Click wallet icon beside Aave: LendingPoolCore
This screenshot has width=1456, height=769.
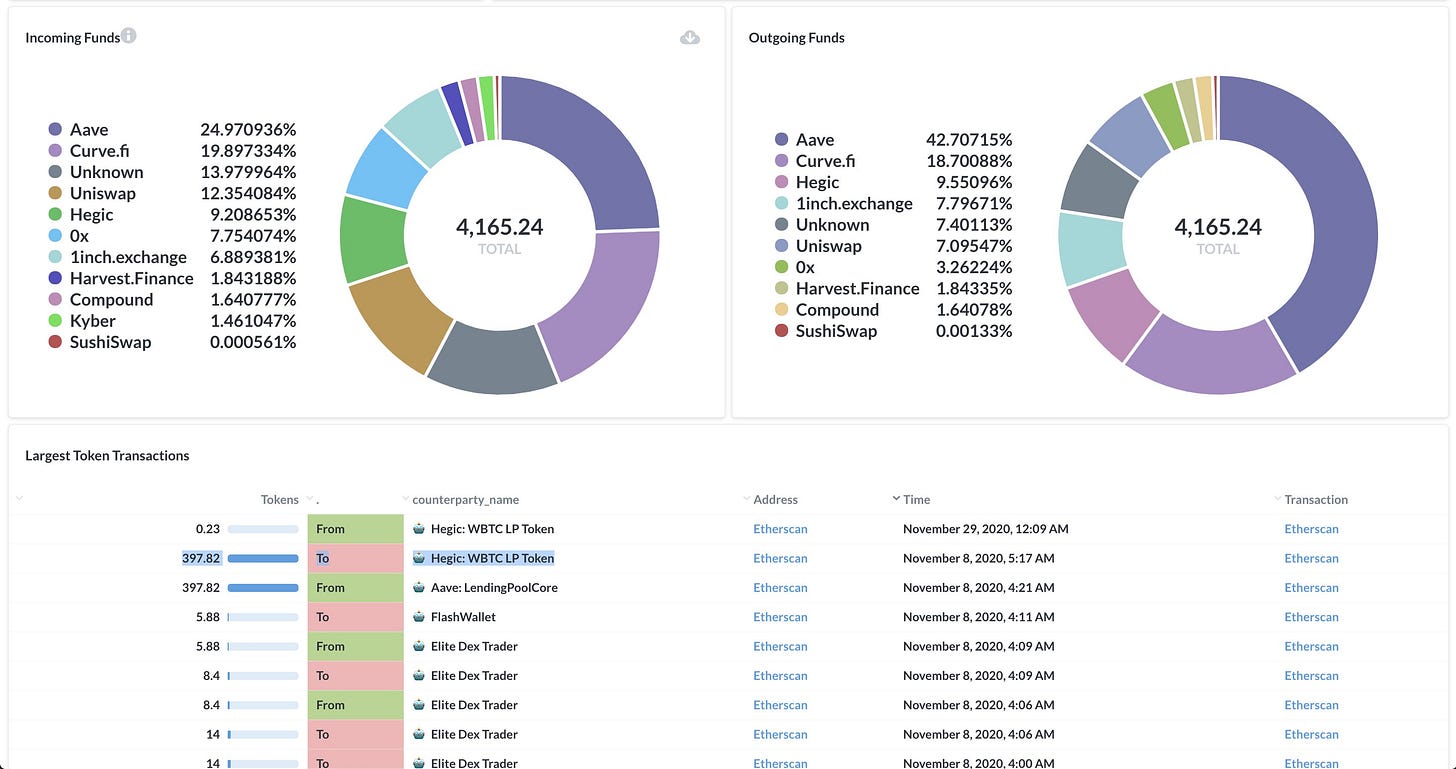click(419, 588)
